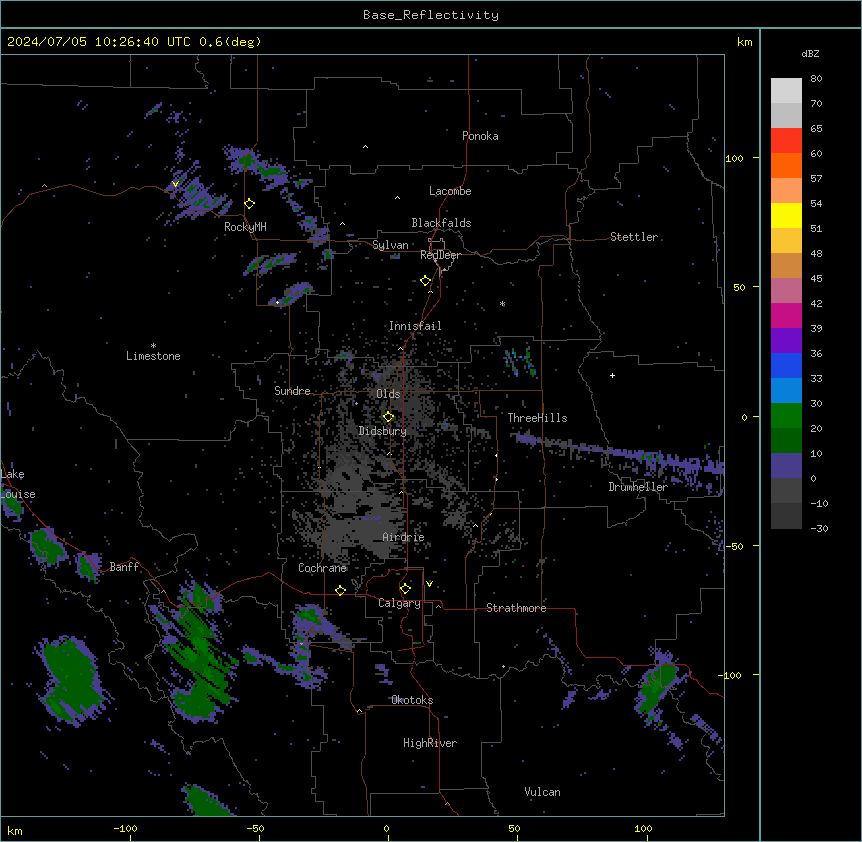This screenshot has height=842, width=862.
Task: Click the dark orange 60 dBZ legend swatch
Action: click(x=786, y=165)
